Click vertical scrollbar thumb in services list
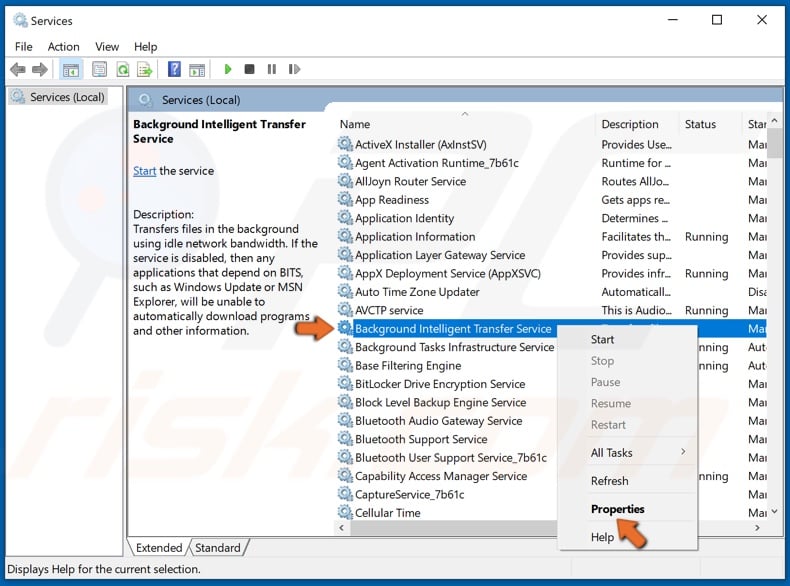790x586 pixels. click(775, 143)
